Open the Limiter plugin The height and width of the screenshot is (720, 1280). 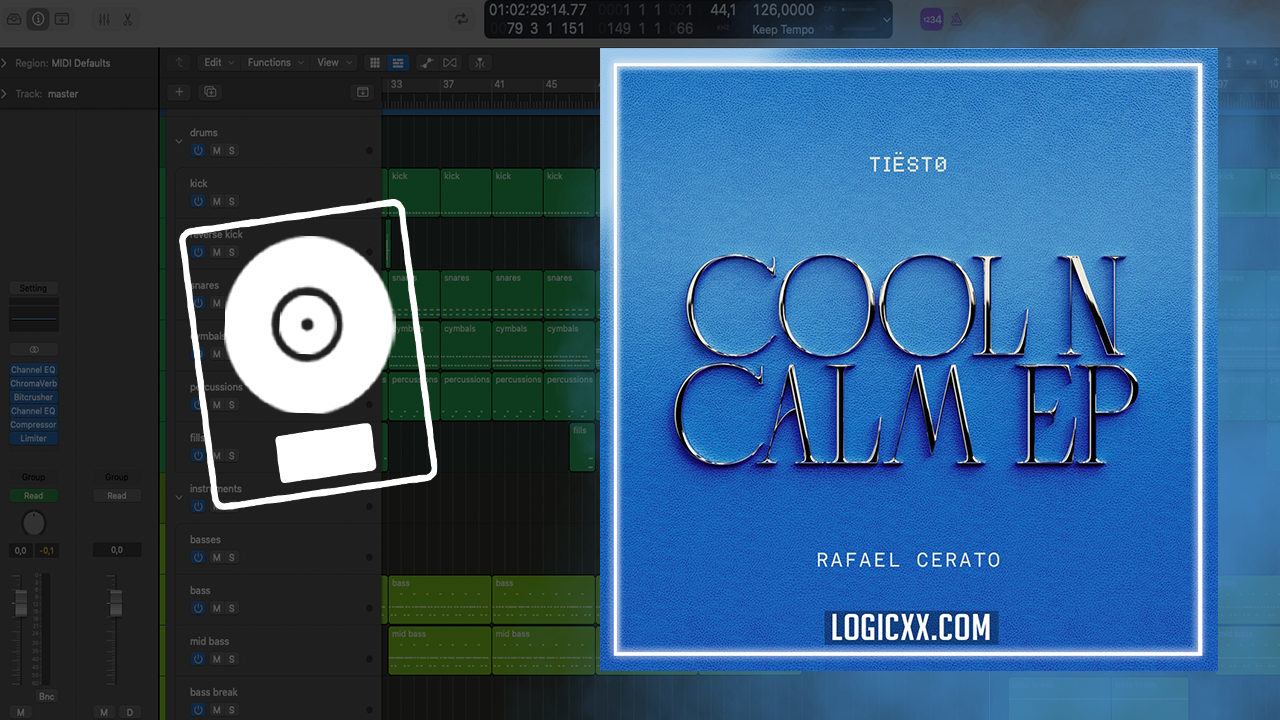[34, 438]
